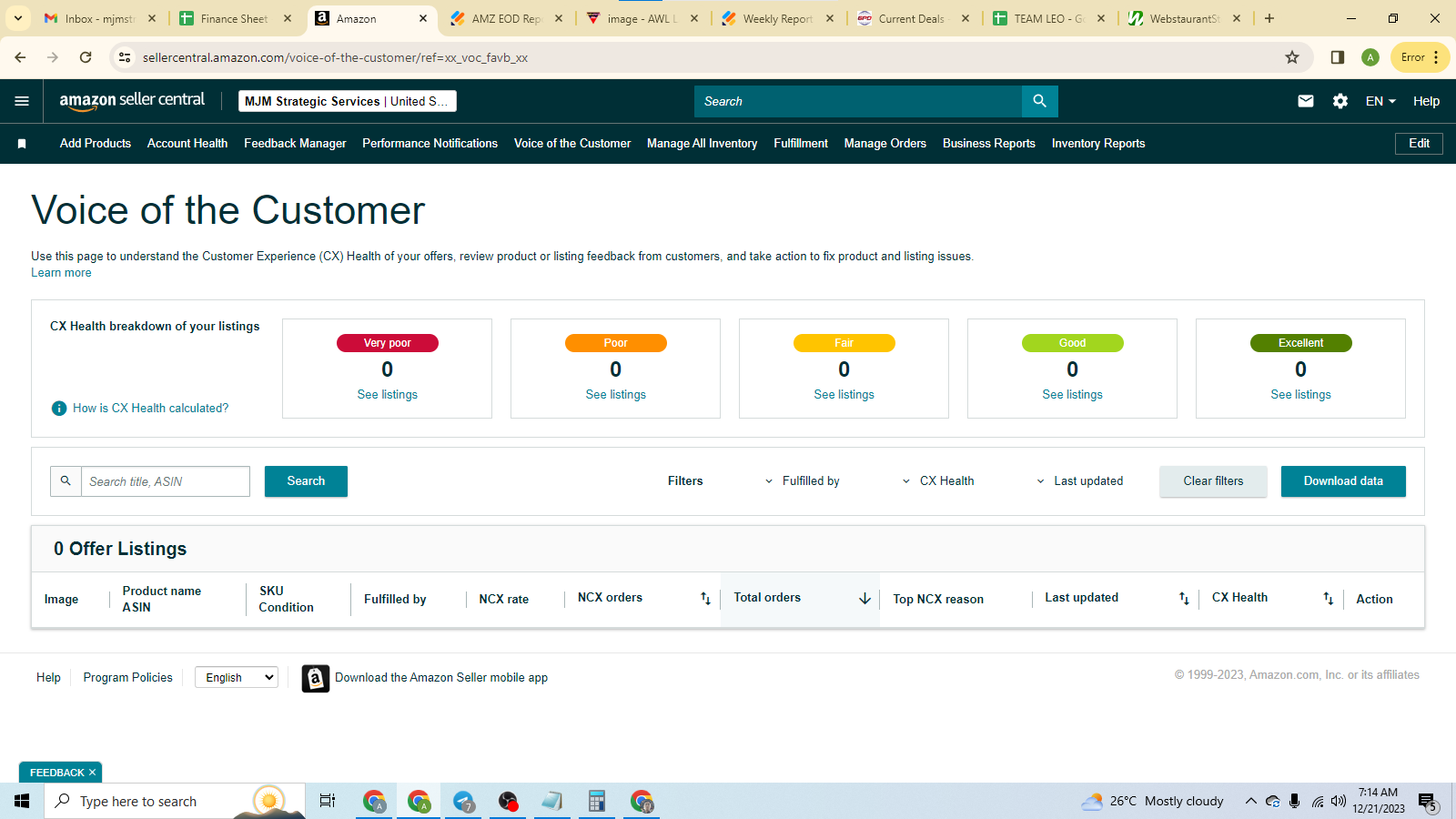
Task: Reload the page in browser
Action: point(86,57)
